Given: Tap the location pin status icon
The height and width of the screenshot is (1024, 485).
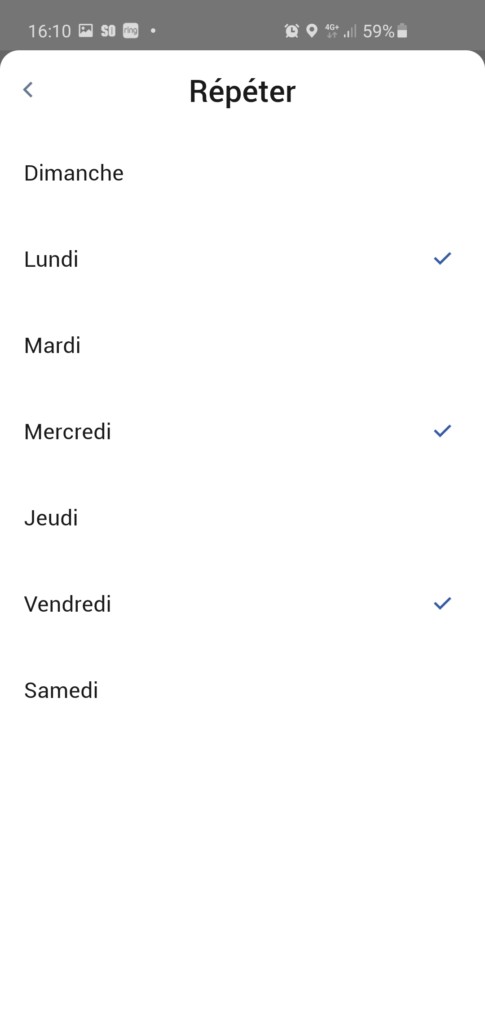Looking at the screenshot, I should point(311,31).
